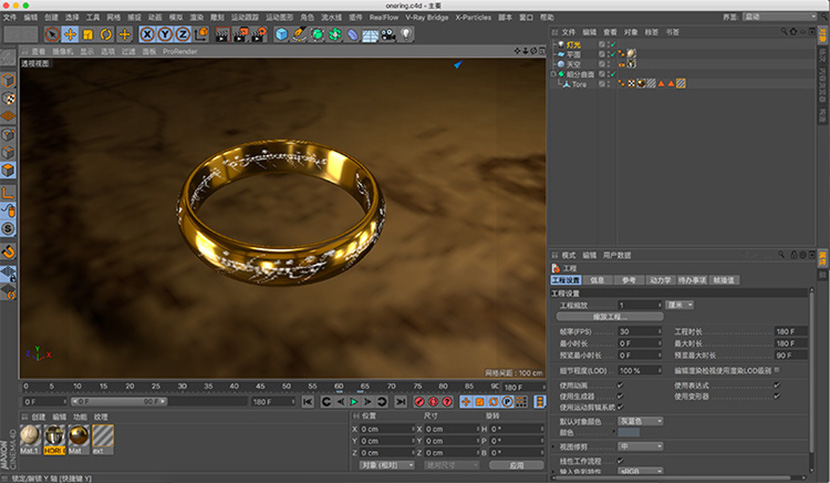Toggle the second red autokey button
The image size is (830, 483).
pyautogui.click(x=433, y=402)
